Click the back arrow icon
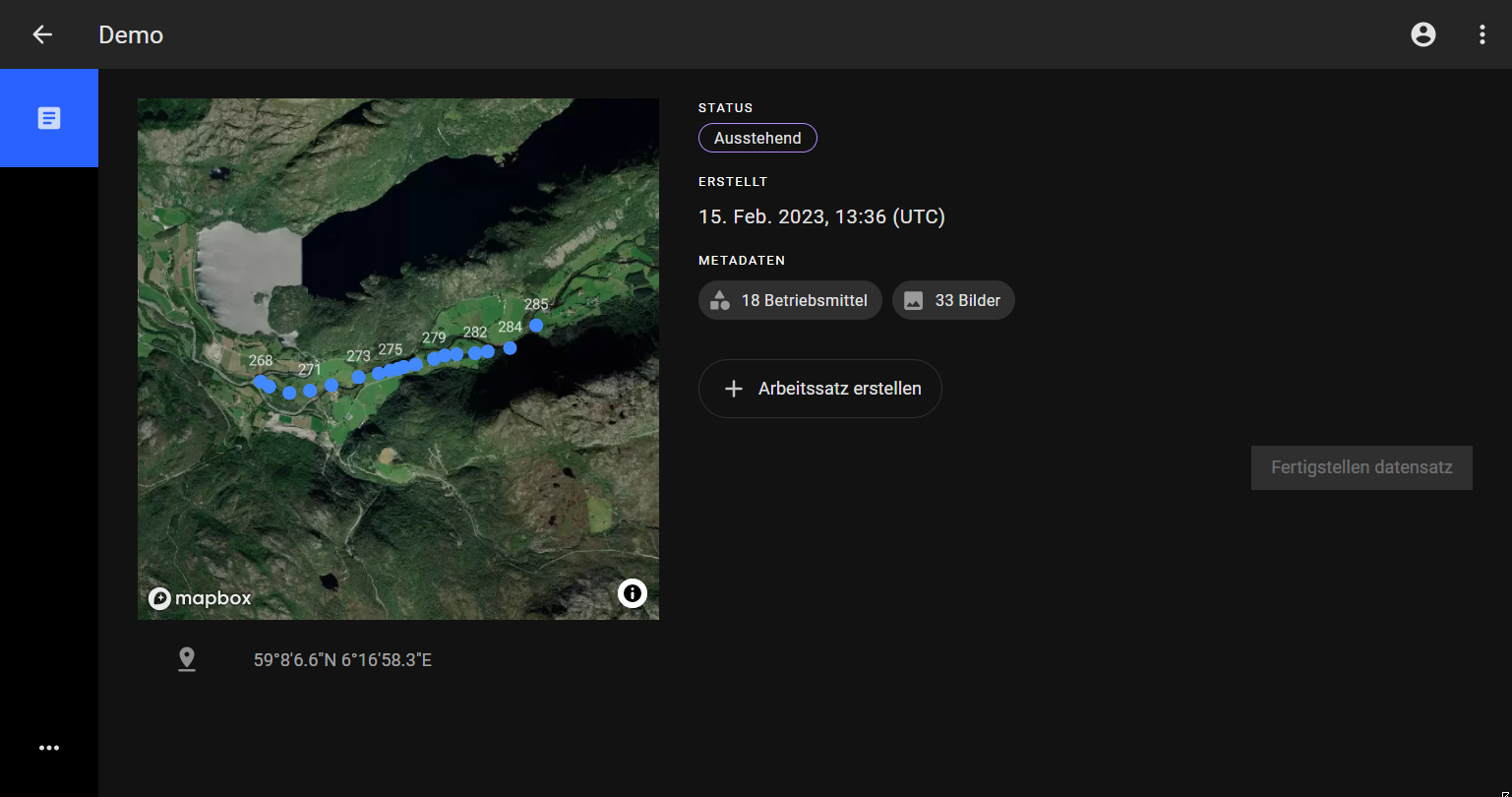This screenshot has height=797, width=1512. pyautogui.click(x=42, y=34)
